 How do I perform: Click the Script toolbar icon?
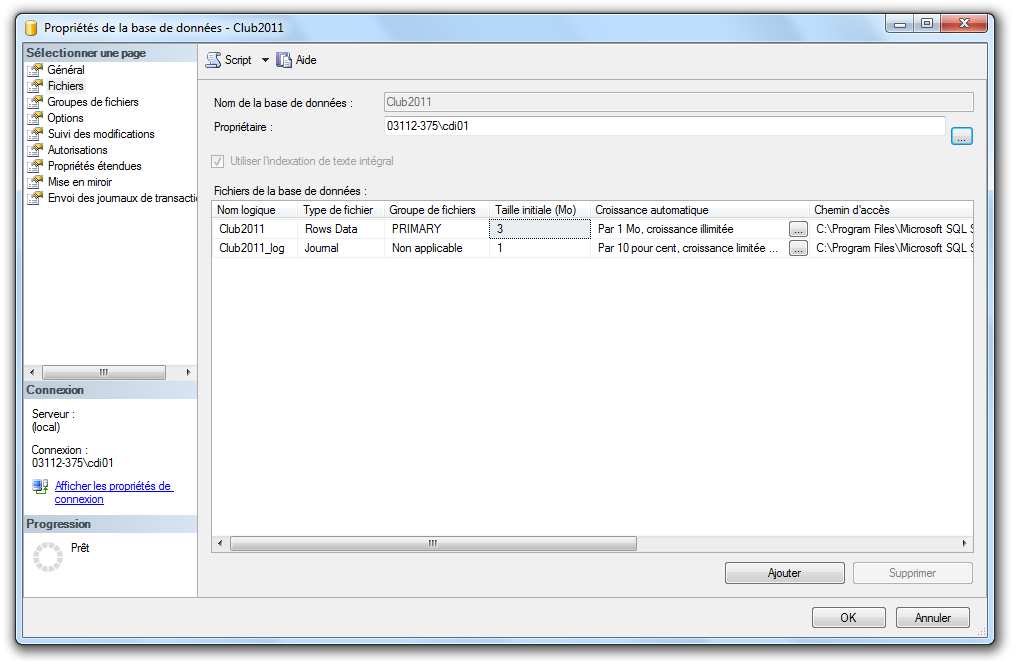[213, 60]
